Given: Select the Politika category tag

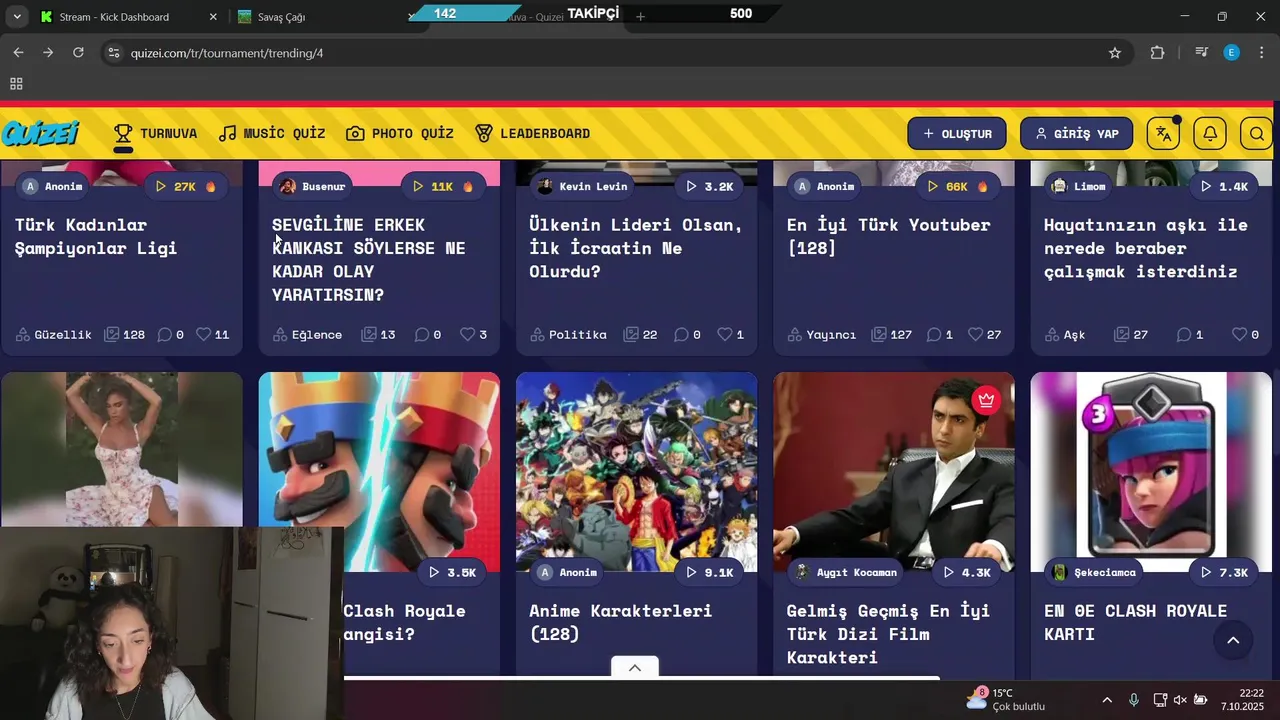Looking at the screenshot, I should (568, 334).
